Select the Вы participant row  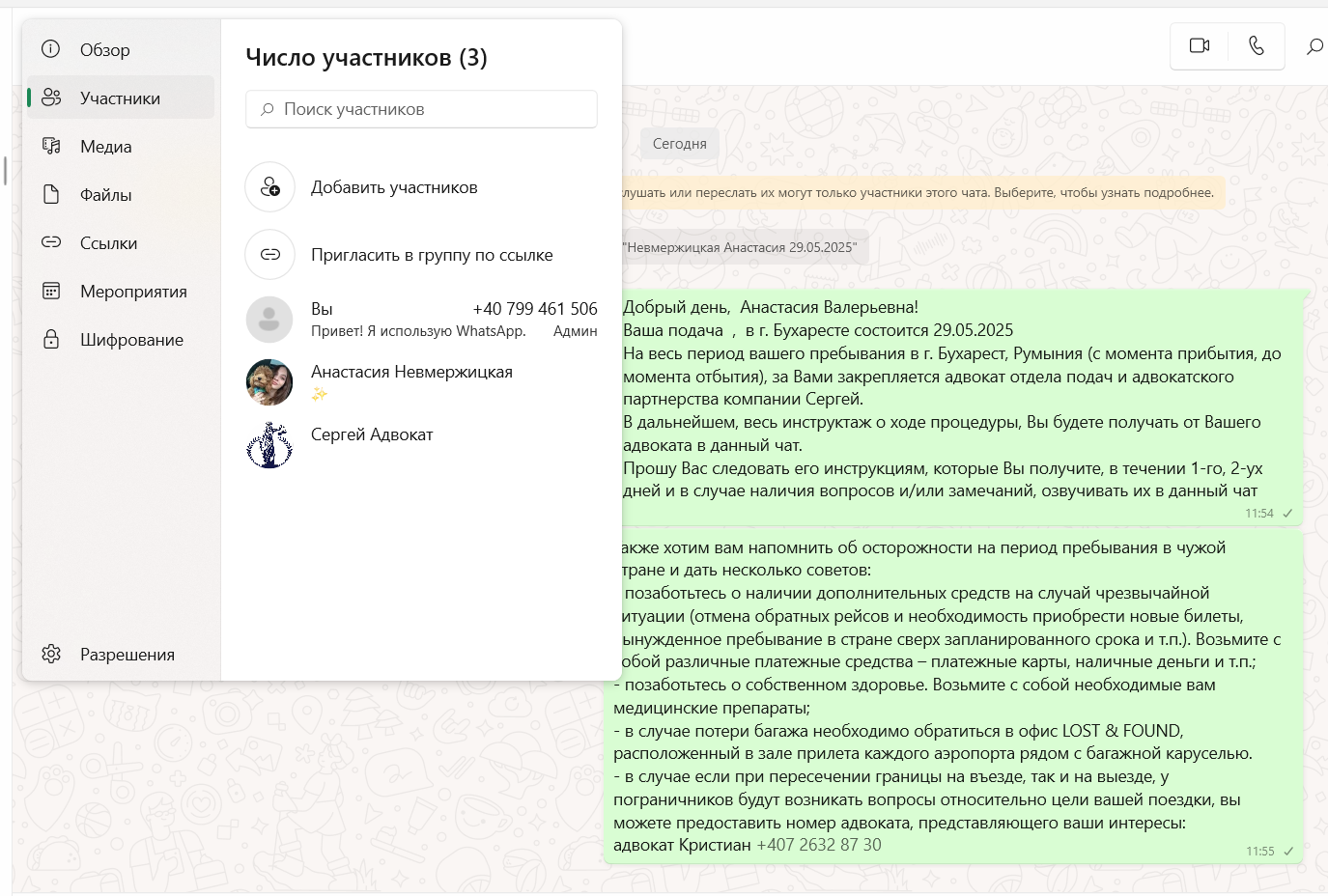[x=421, y=320]
